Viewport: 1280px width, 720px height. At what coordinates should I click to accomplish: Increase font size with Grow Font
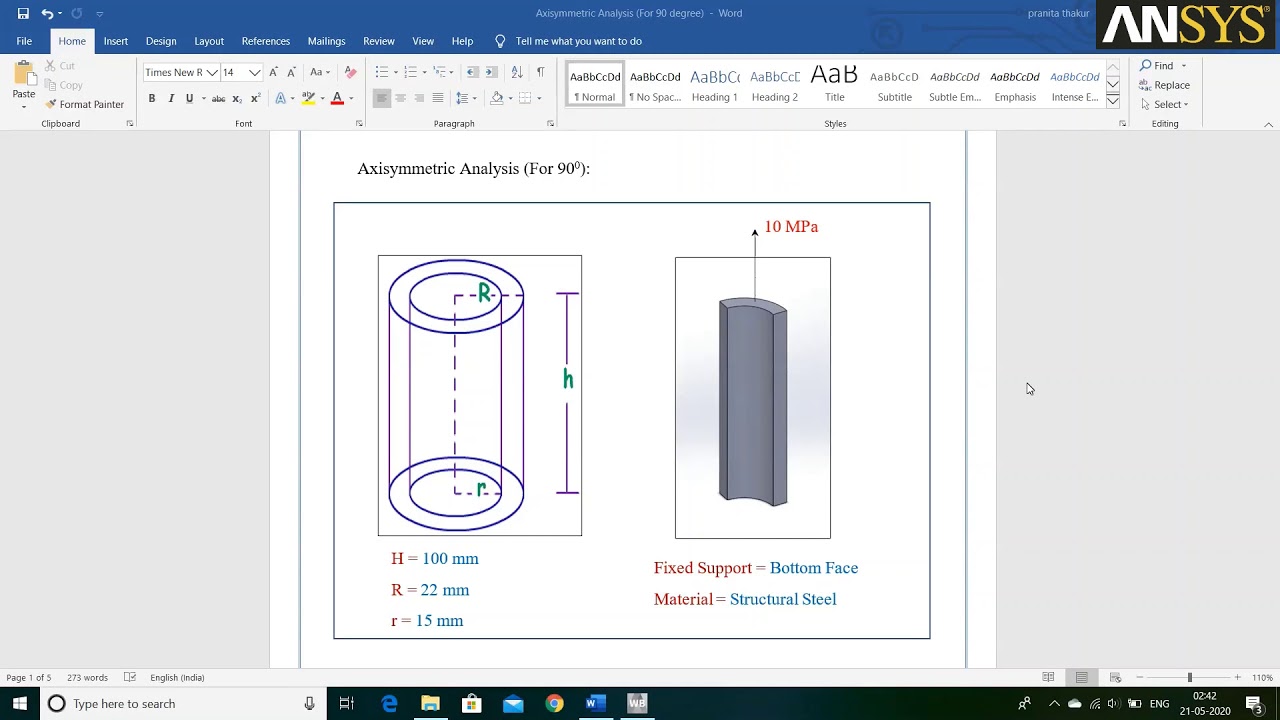[273, 72]
